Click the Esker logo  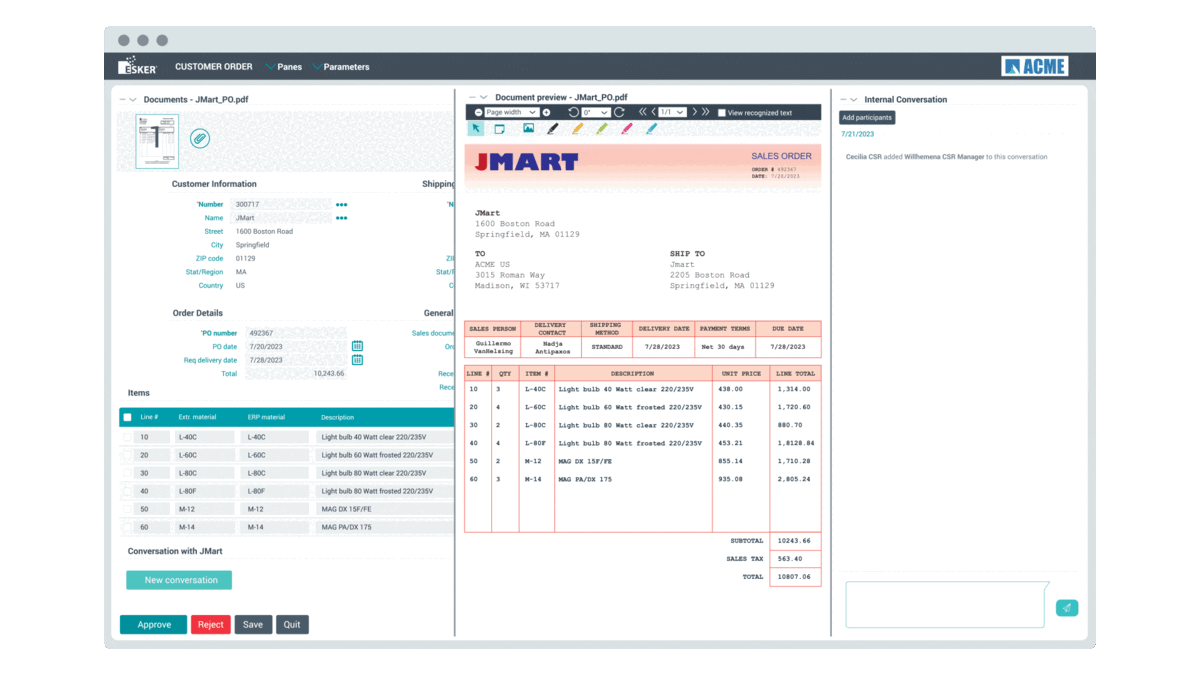click(137, 67)
